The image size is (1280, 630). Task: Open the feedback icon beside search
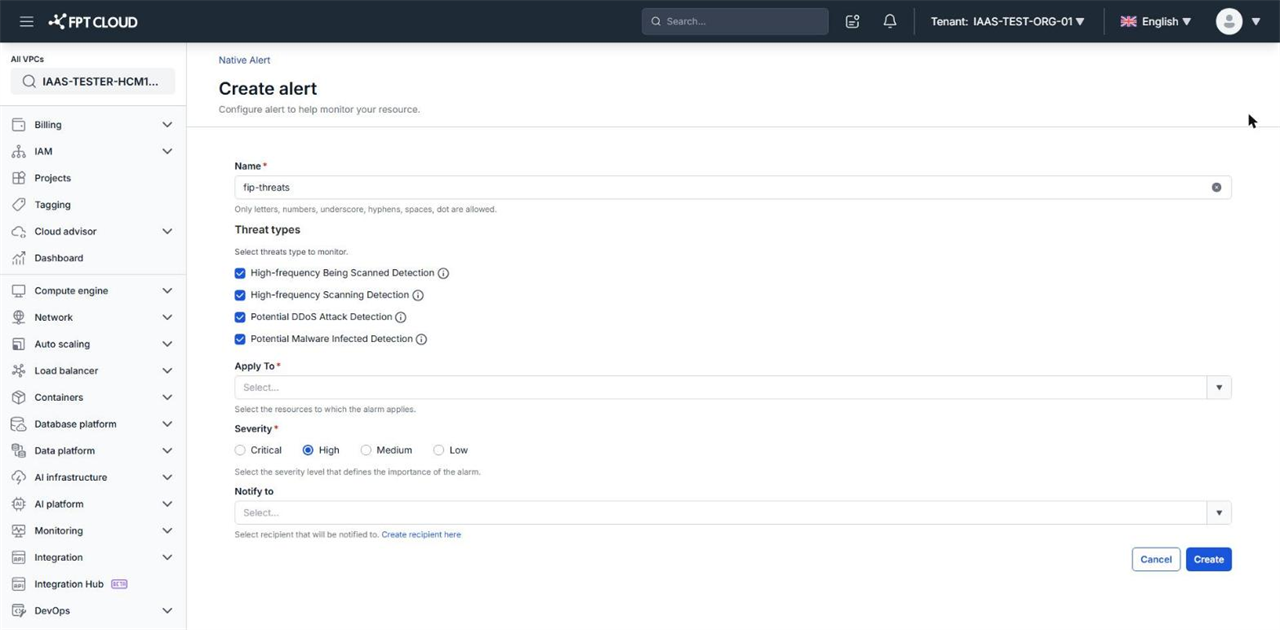pyautogui.click(x=852, y=21)
